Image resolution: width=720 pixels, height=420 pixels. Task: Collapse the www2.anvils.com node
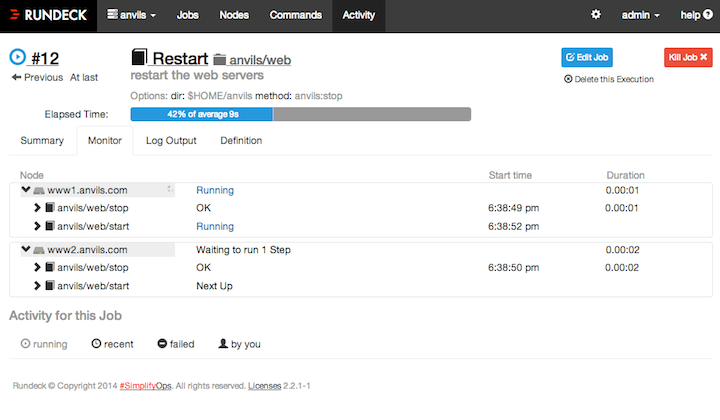pyautogui.click(x=26, y=249)
